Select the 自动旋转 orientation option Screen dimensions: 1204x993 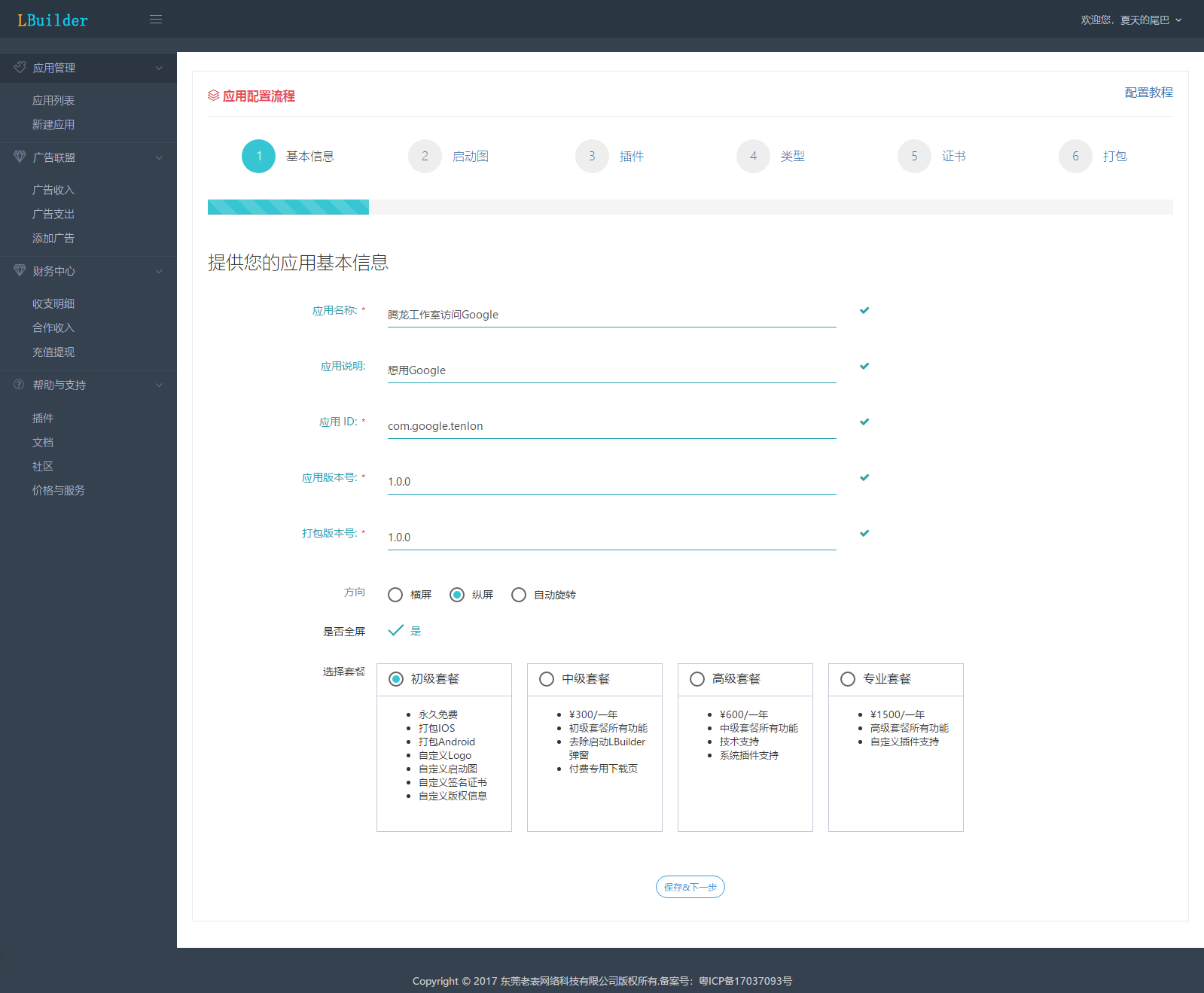(x=519, y=595)
